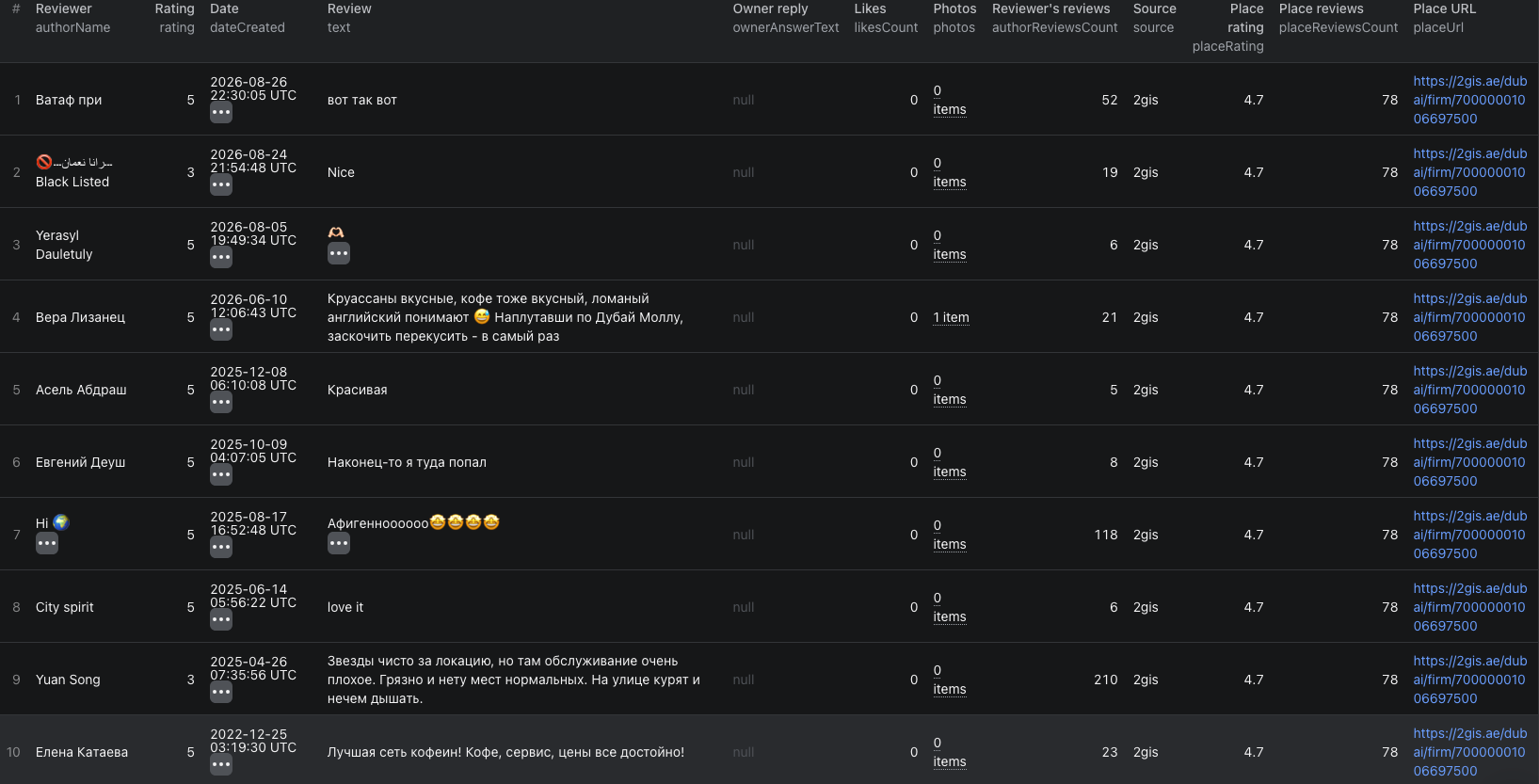The image size is (1539, 784).
Task: Select the 'love it' review text
Action: (x=345, y=607)
